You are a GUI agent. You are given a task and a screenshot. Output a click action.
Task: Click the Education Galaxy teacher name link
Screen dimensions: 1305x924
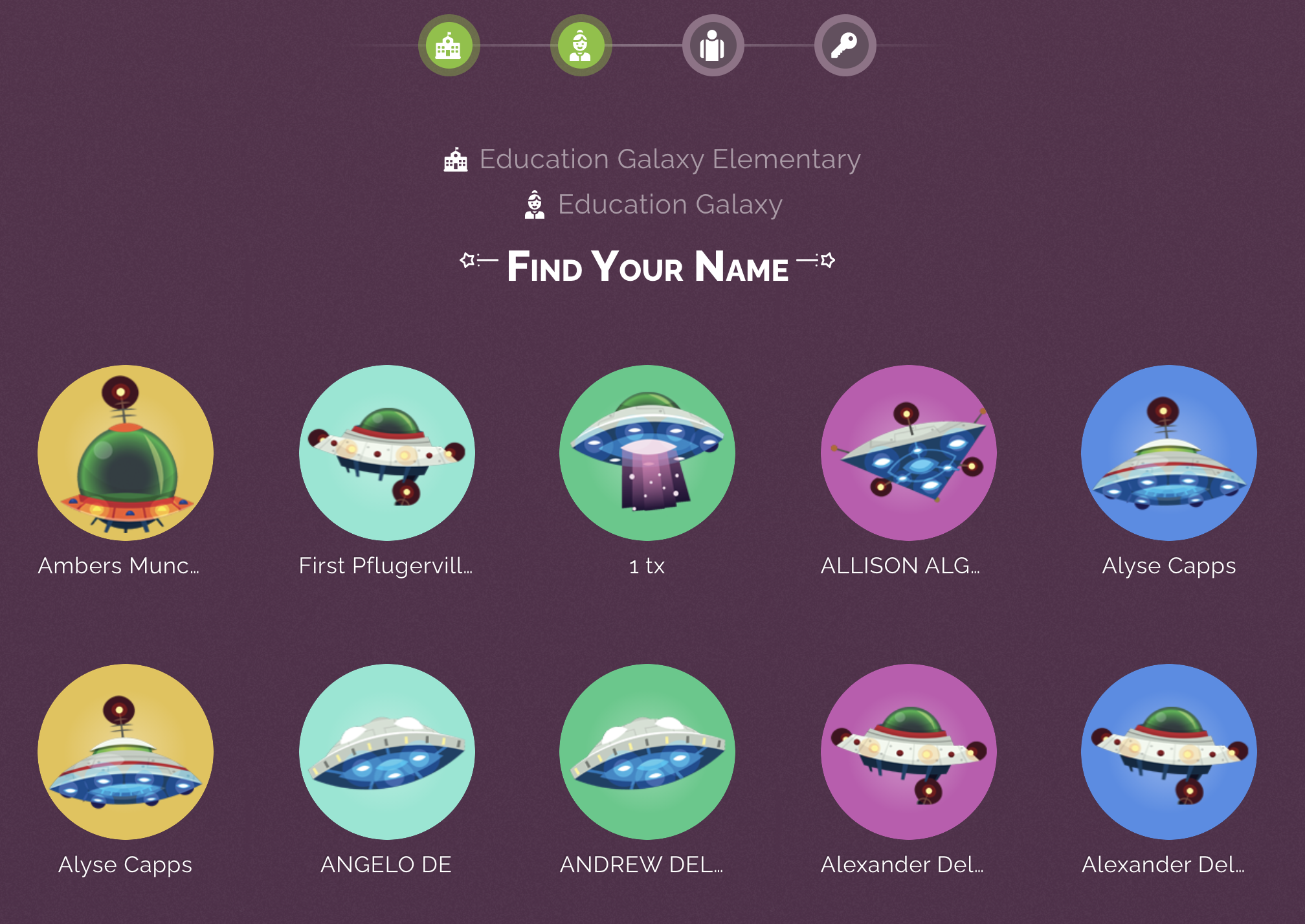click(670, 204)
